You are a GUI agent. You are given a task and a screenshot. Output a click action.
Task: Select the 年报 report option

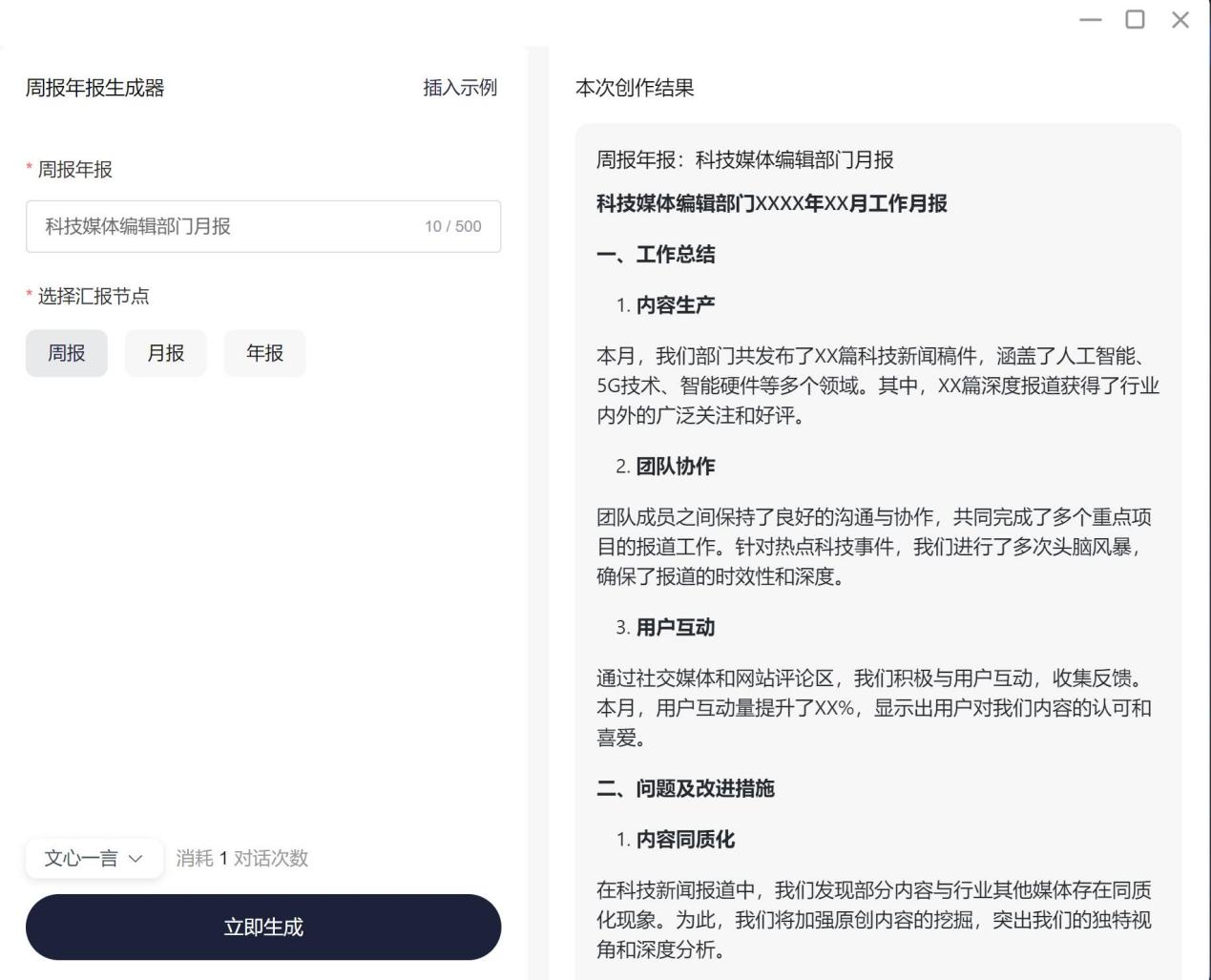(265, 353)
